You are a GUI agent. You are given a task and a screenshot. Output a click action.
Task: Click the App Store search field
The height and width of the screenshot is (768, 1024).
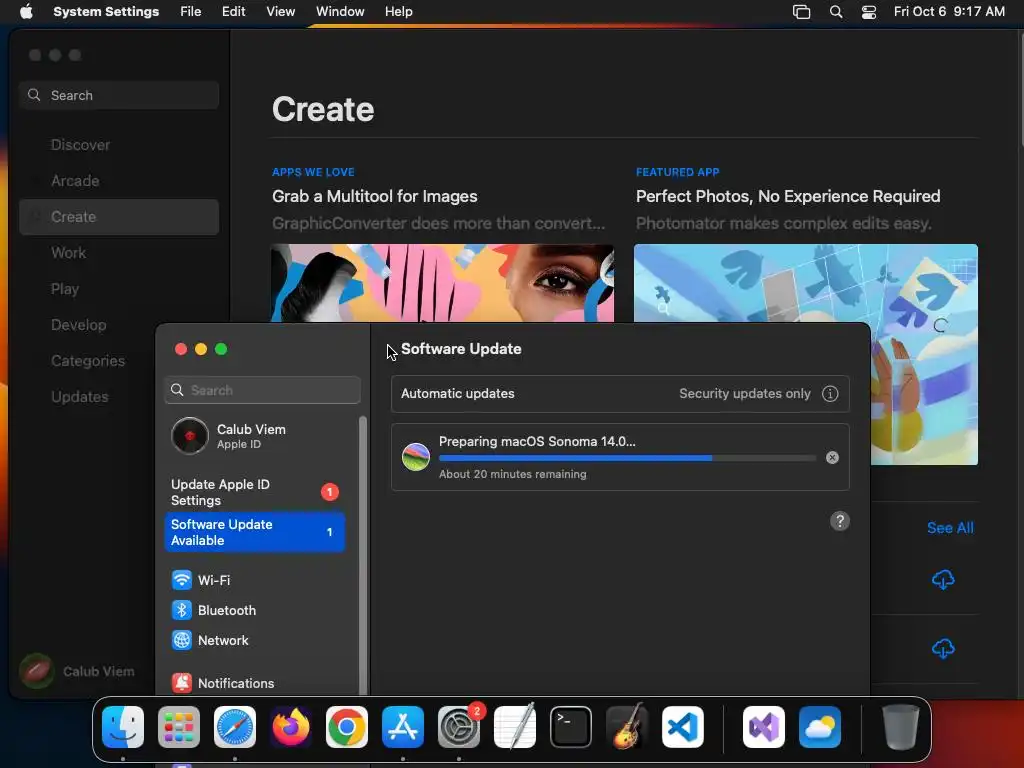point(119,95)
